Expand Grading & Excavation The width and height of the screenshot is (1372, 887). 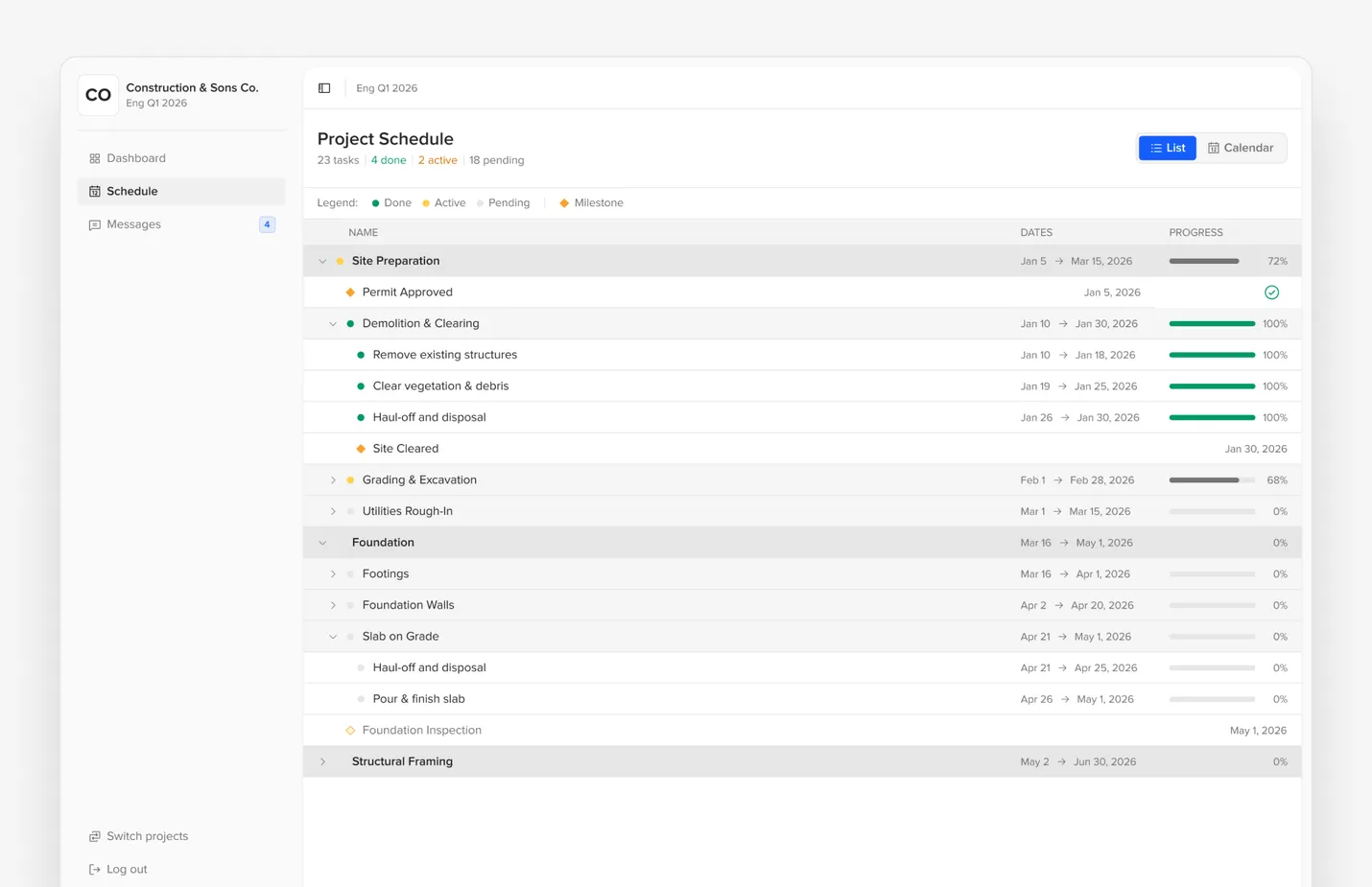pyautogui.click(x=333, y=480)
